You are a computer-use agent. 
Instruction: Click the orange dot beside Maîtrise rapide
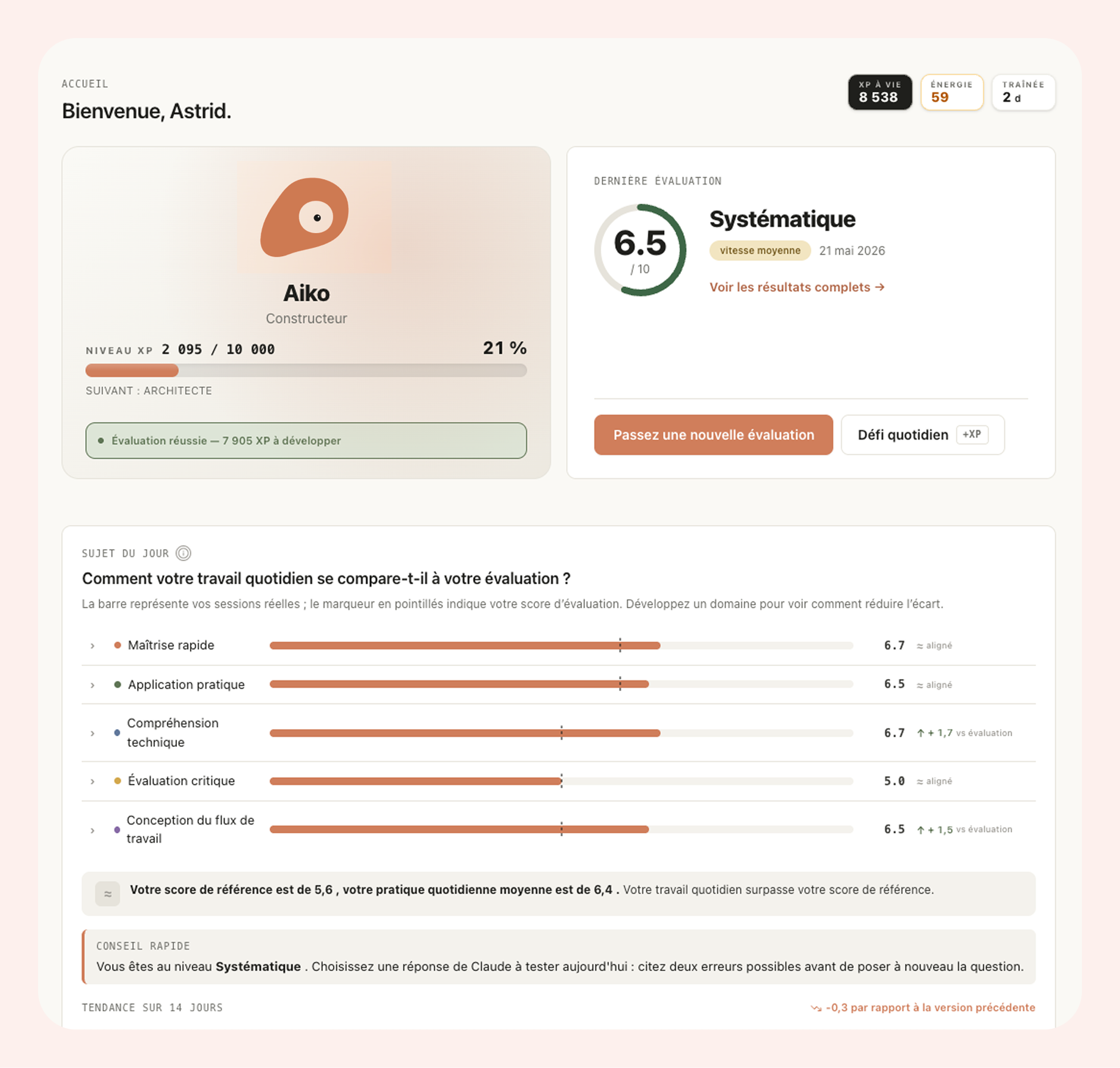117,645
